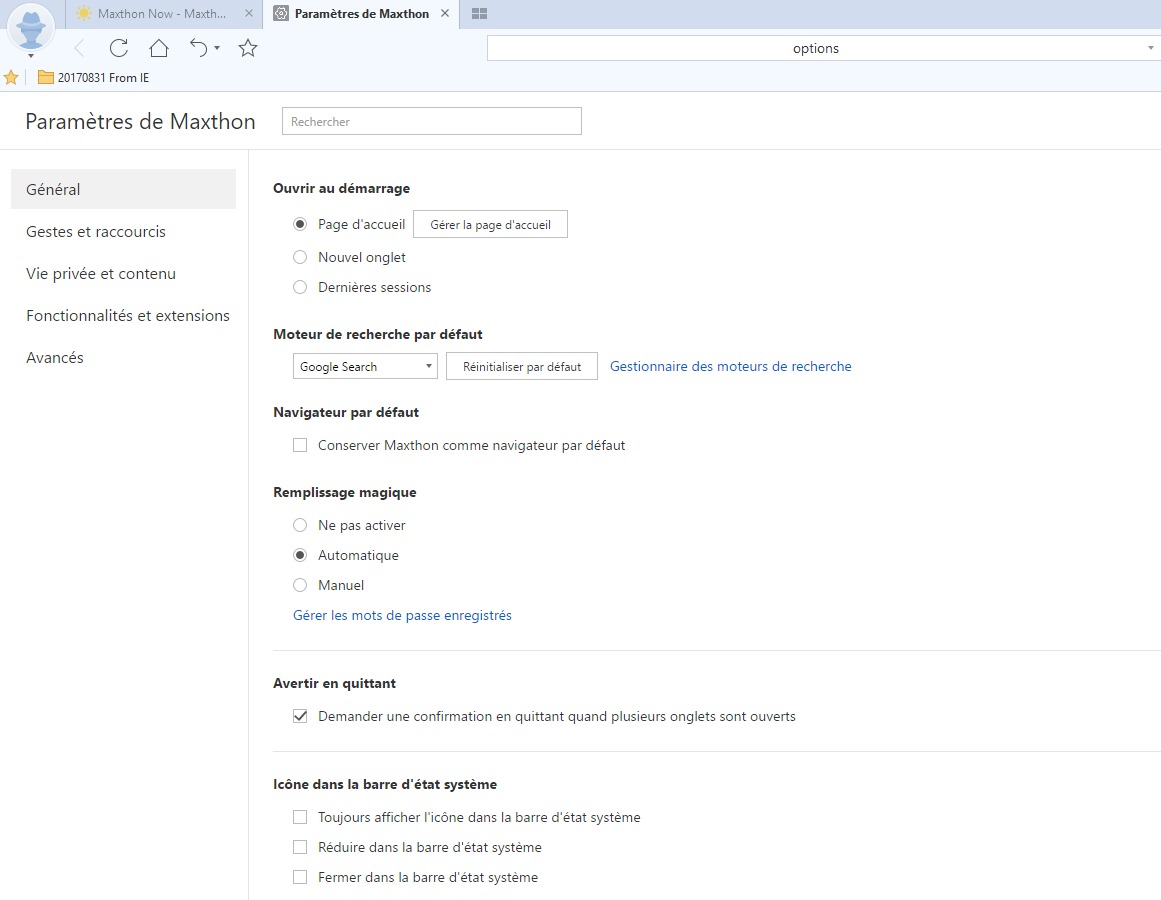Viewport: 1161px width, 900px height.
Task: Uncheck confirmation en quittant checkbox
Action: 300,716
